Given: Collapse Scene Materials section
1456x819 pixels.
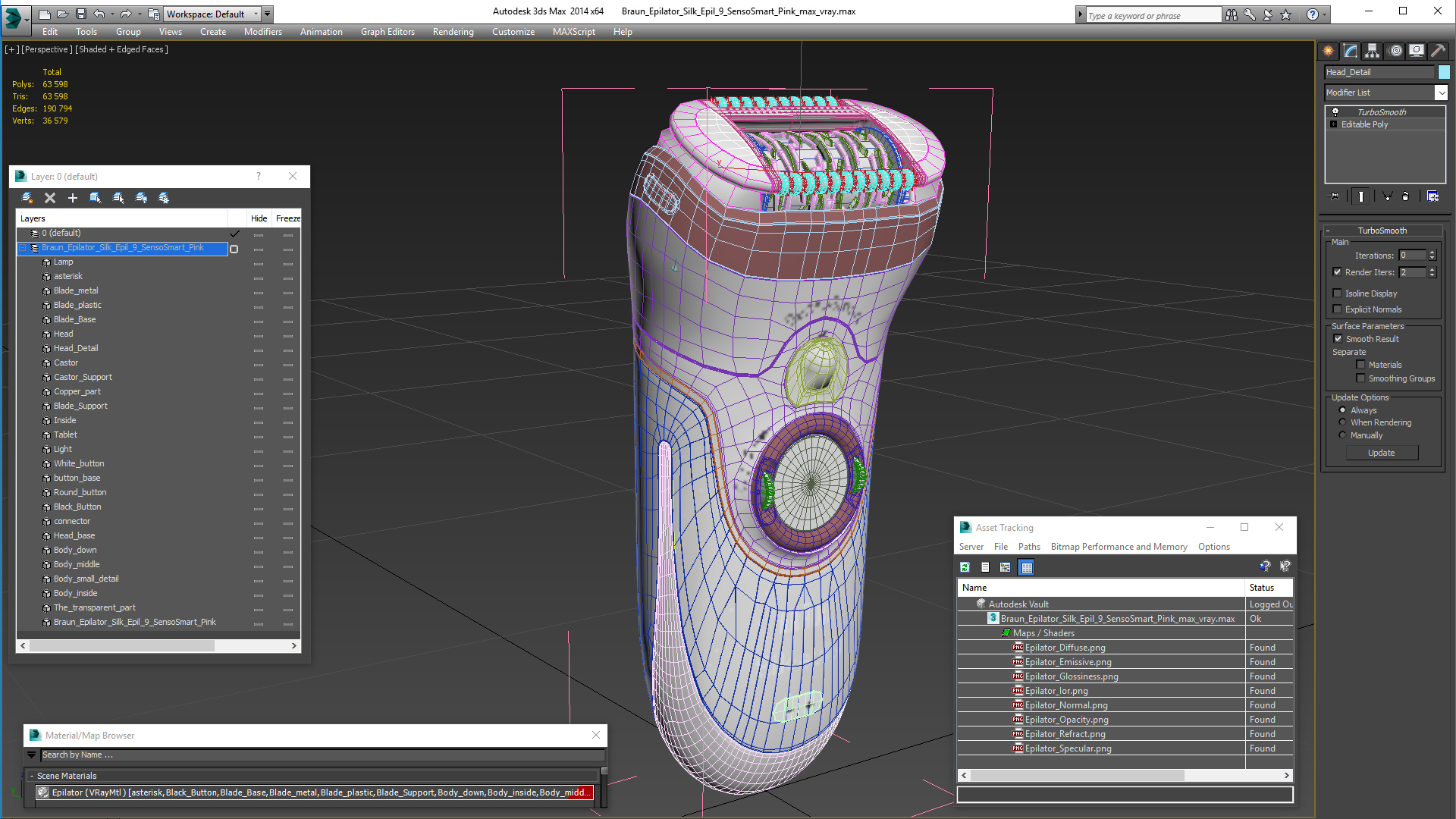Looking at the screenshot, I should 31,776.
